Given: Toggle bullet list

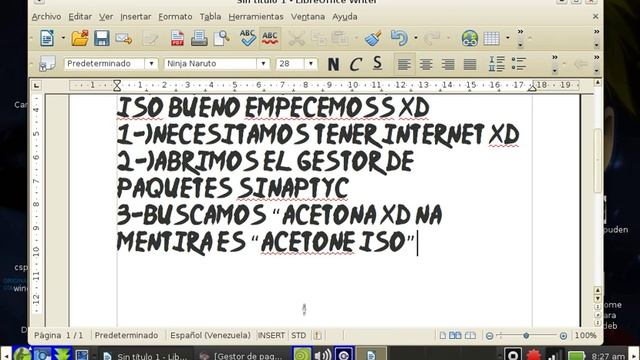Looking at the screenshot, I should pyautogui.click(x=519, y=64).
